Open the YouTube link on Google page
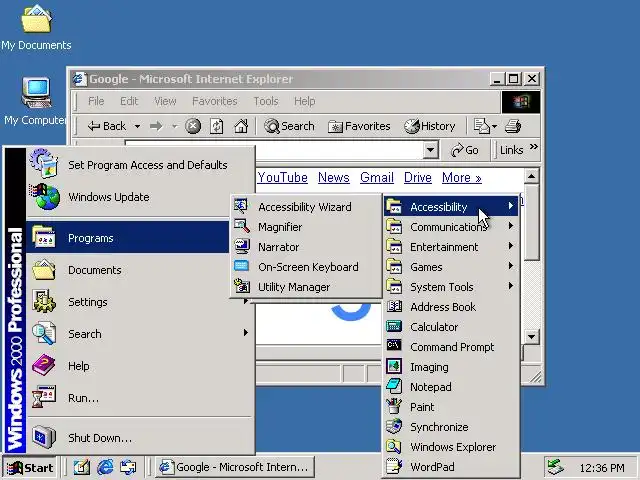 pyautogui.click(x=282, y=178)
